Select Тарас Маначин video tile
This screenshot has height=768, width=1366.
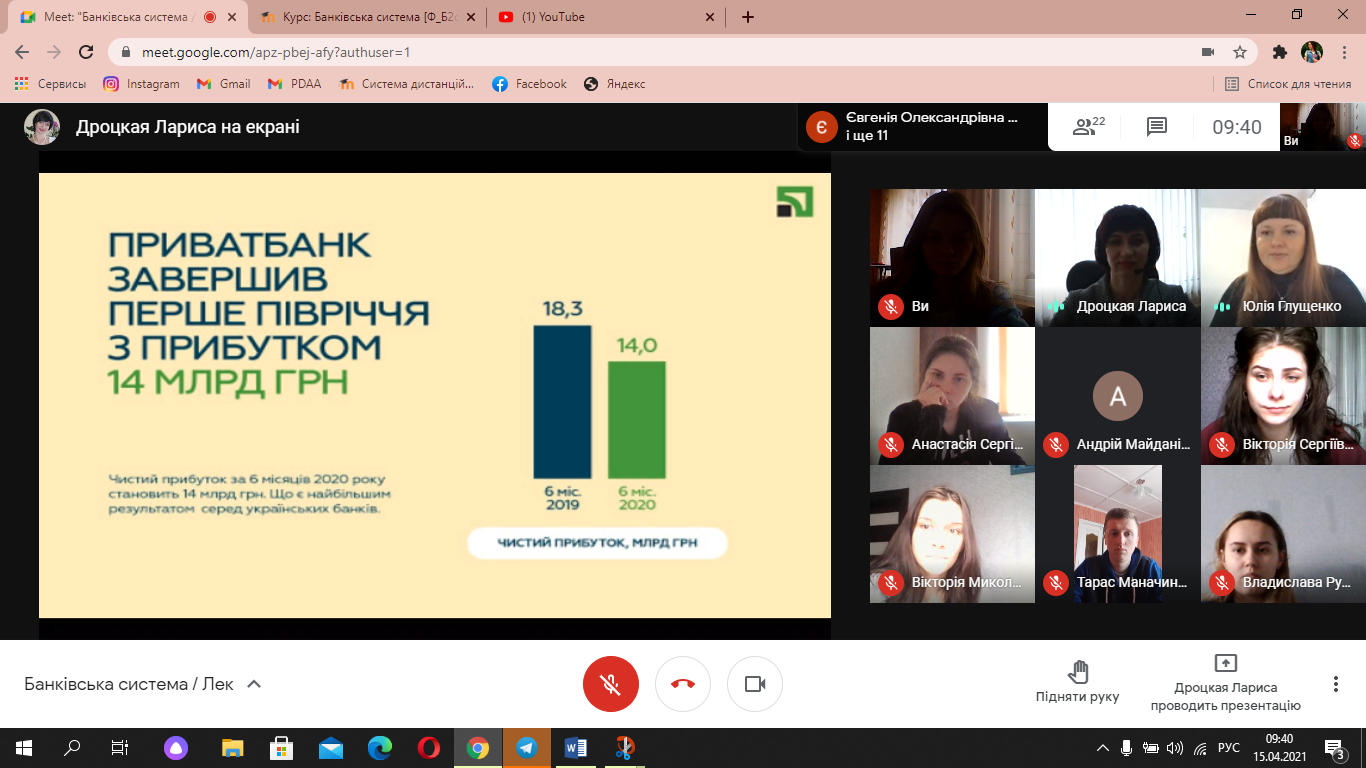pyautogui.click(x=1118, y=534)
